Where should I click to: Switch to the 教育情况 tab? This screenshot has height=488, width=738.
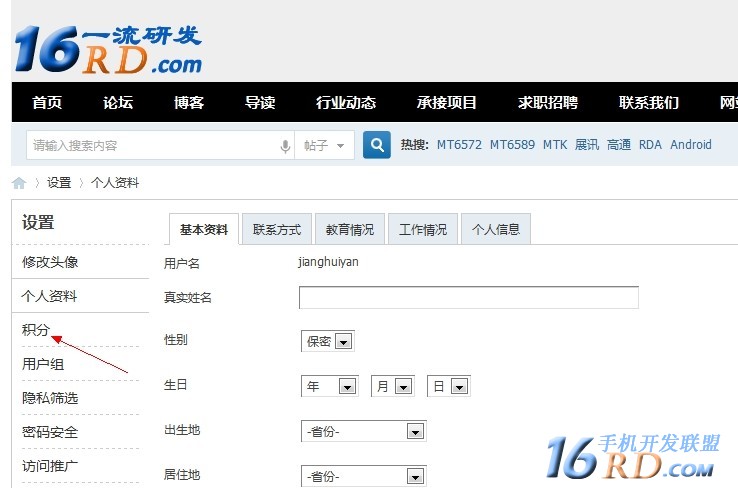[x=350, y=229]
